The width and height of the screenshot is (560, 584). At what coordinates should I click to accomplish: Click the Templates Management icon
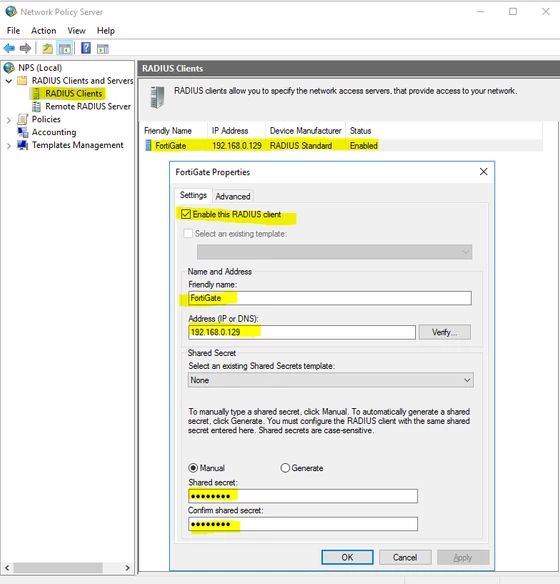point(23,145)
